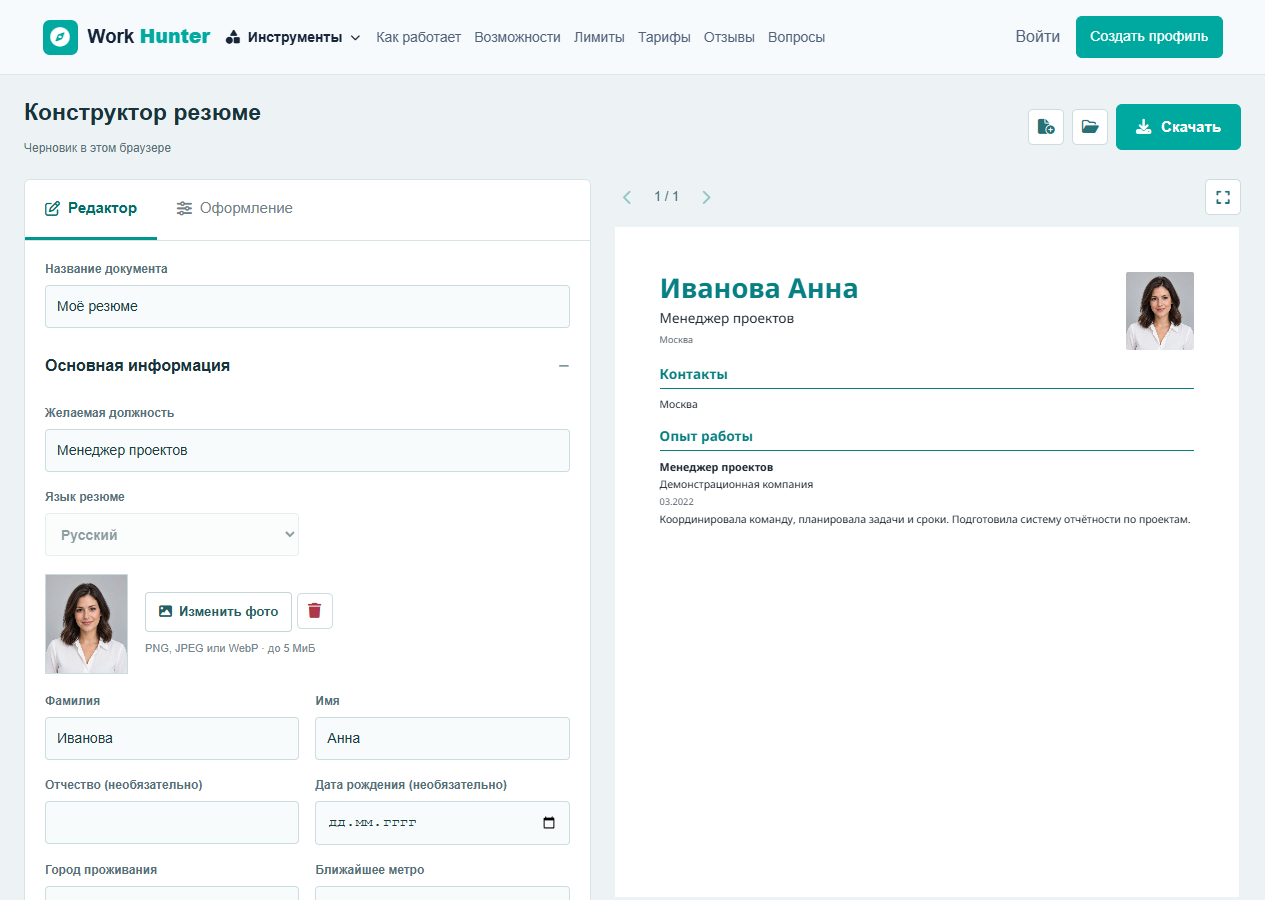
Task: Click the Создать профиль button
Action: point(1149,37)
